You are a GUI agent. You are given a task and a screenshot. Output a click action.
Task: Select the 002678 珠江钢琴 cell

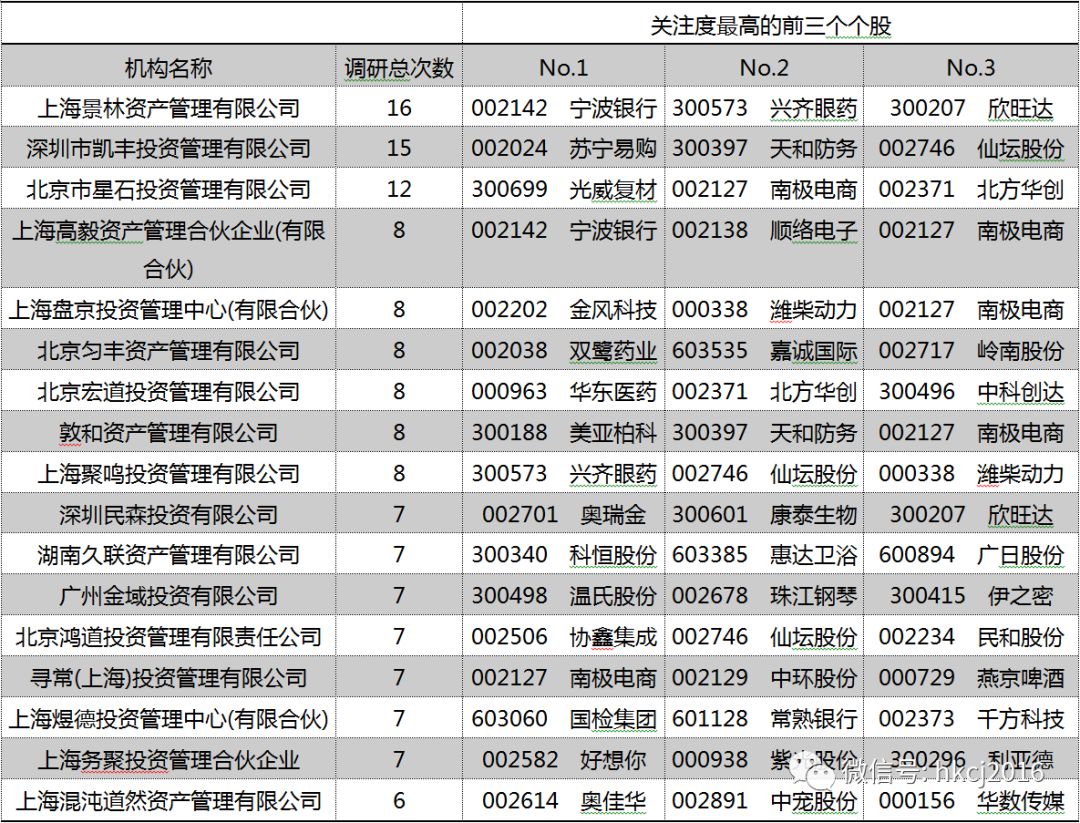click(x=764, y=595)
